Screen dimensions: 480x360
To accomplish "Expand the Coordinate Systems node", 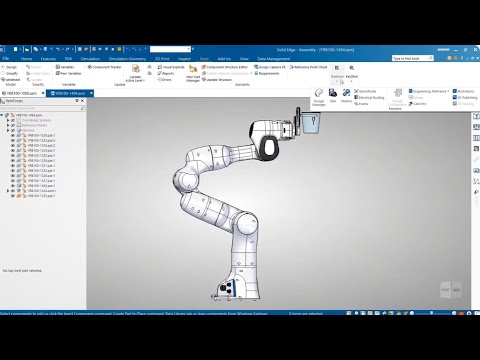I will tap(8, 120).
